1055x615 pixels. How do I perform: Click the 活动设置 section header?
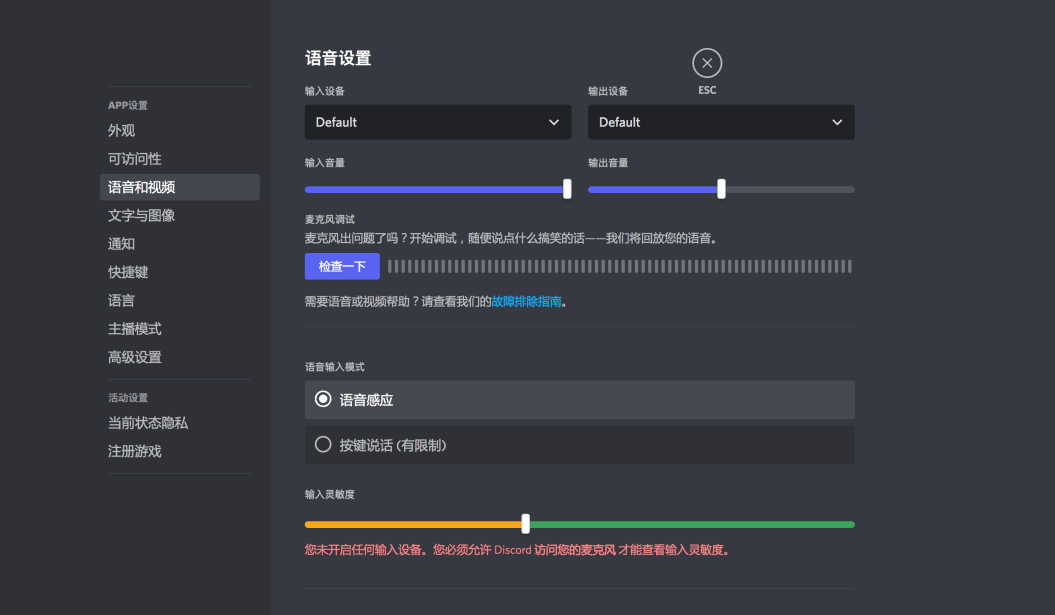[x=128, y=398]
